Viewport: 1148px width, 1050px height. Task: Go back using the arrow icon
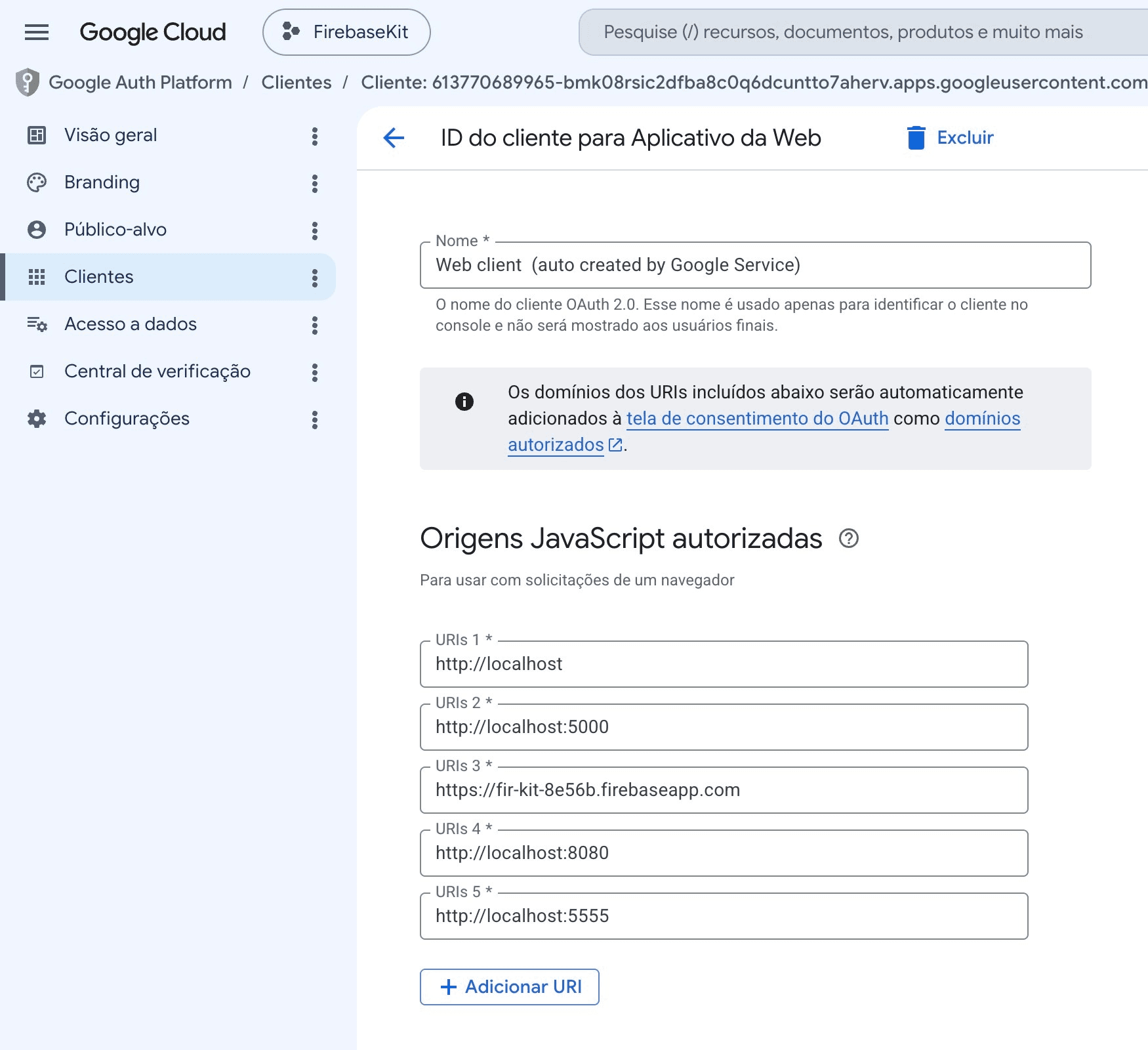coord(394,138)
